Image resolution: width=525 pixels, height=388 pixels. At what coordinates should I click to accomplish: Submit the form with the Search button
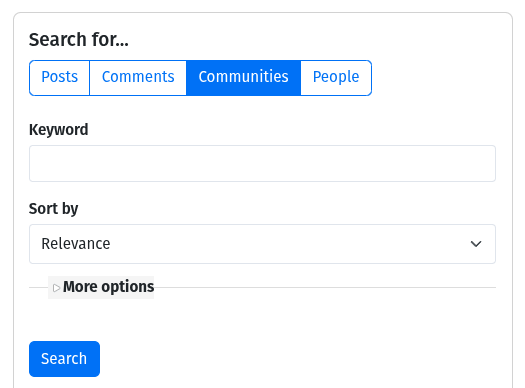point(64,359)
